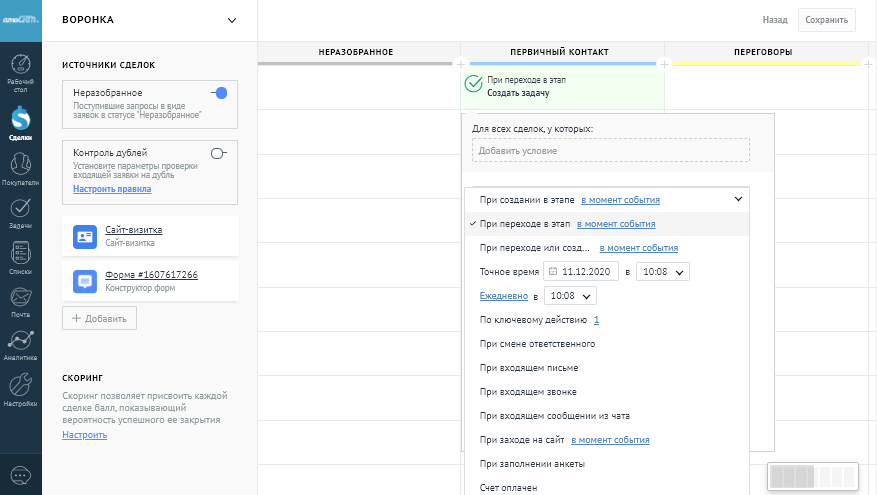This screenshot has width=877, height=495.
Task: Choose the При смене ответственного option
Action: pyautogui.click(x=537, y=344)
